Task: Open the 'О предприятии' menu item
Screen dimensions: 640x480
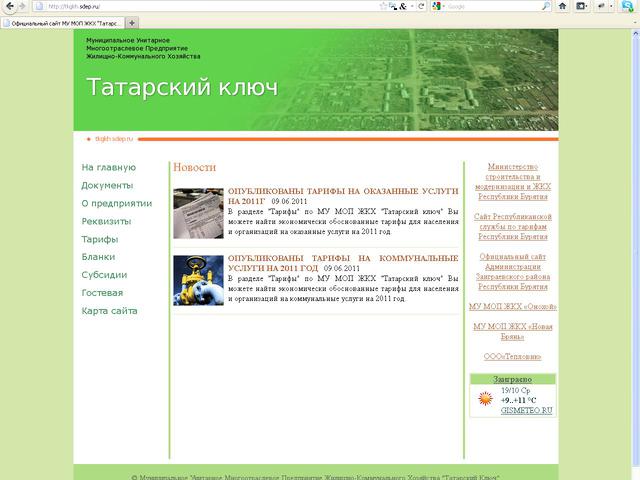Action: pos(117,203)
